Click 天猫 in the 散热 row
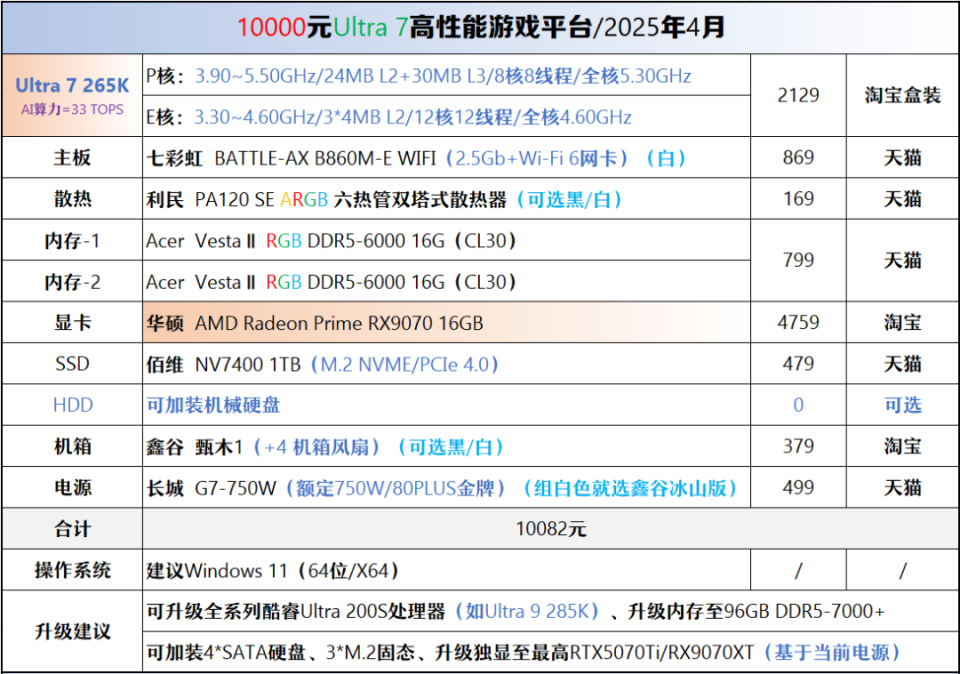The height and width of the screenshot is (674, 960). [x=902, y=198]
